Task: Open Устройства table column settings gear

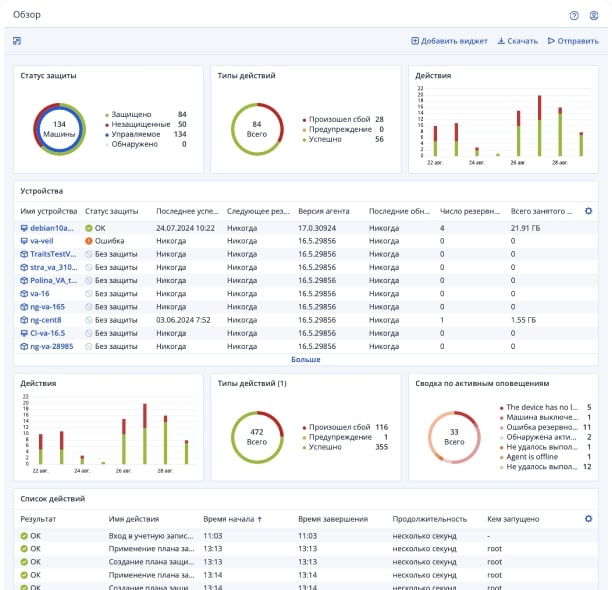Action: (588, 211)
